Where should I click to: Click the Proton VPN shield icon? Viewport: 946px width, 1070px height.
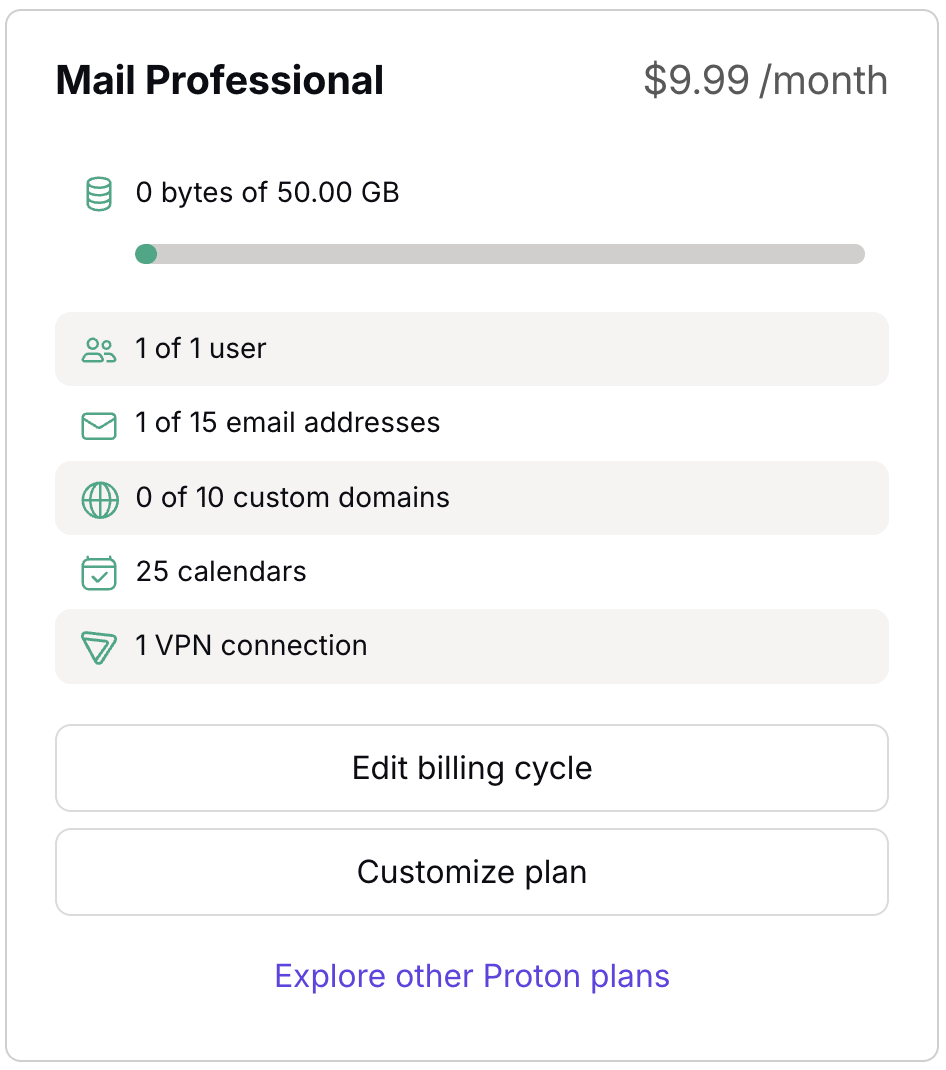coord(97,646)
